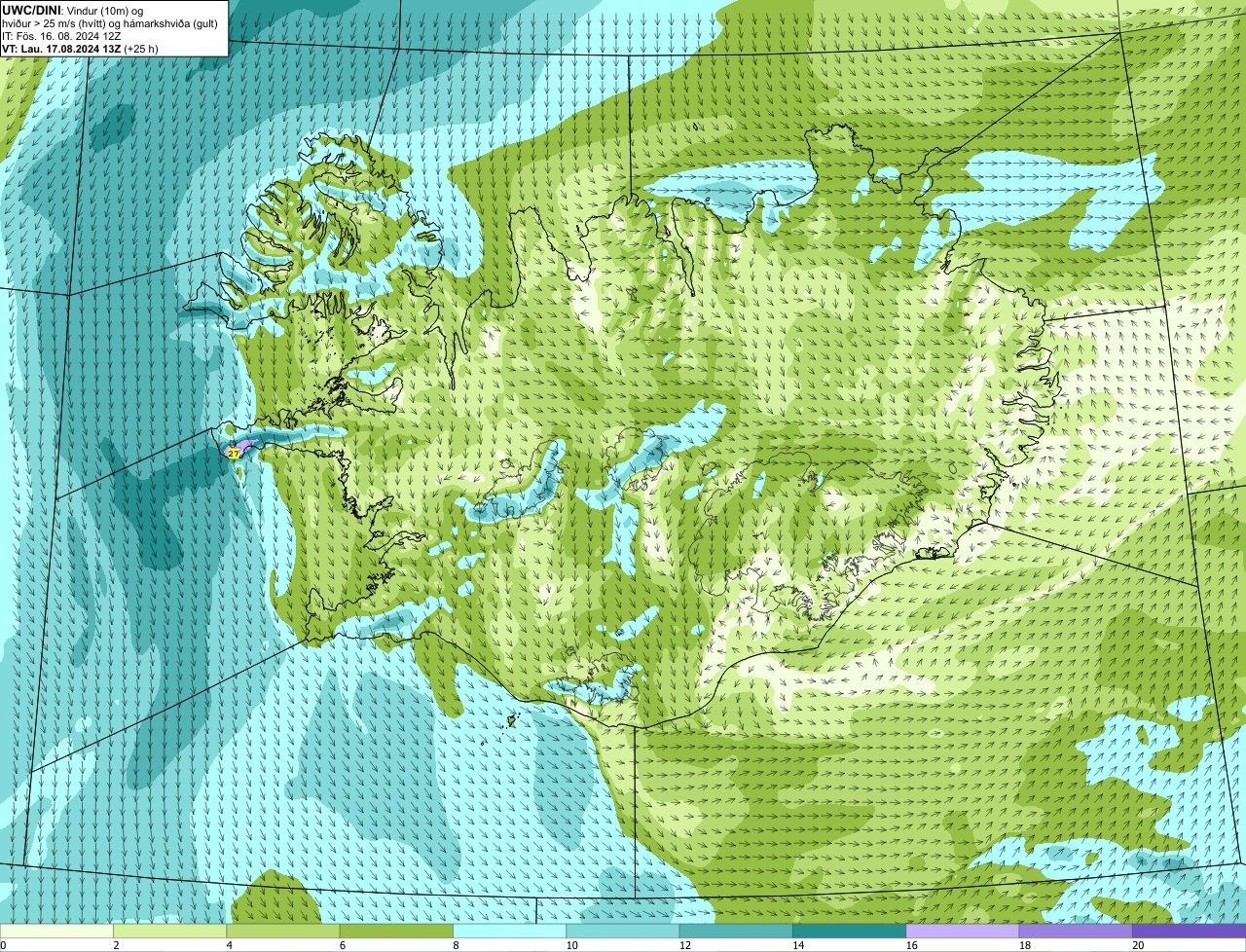Click the legend scale label 16
The width and height of the screenshot is (1246, 952).
911,945
